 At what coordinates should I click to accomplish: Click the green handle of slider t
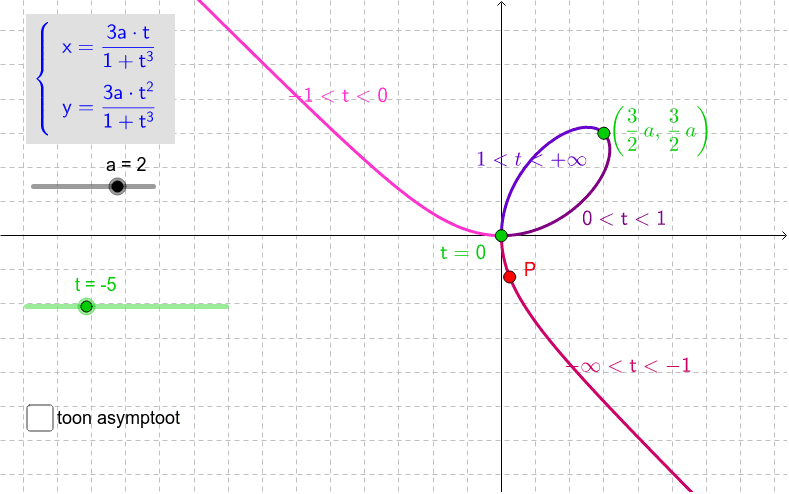point(87,306)
